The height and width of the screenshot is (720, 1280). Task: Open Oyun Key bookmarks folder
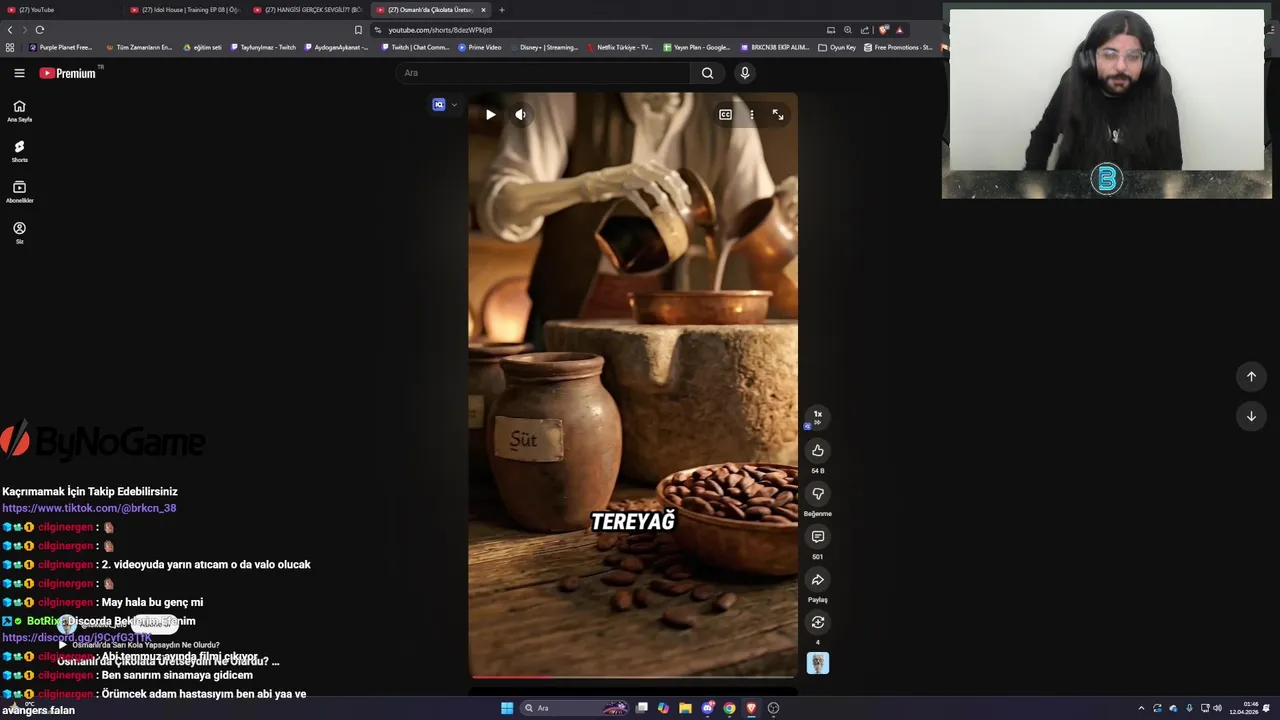(x=837, y=47)
